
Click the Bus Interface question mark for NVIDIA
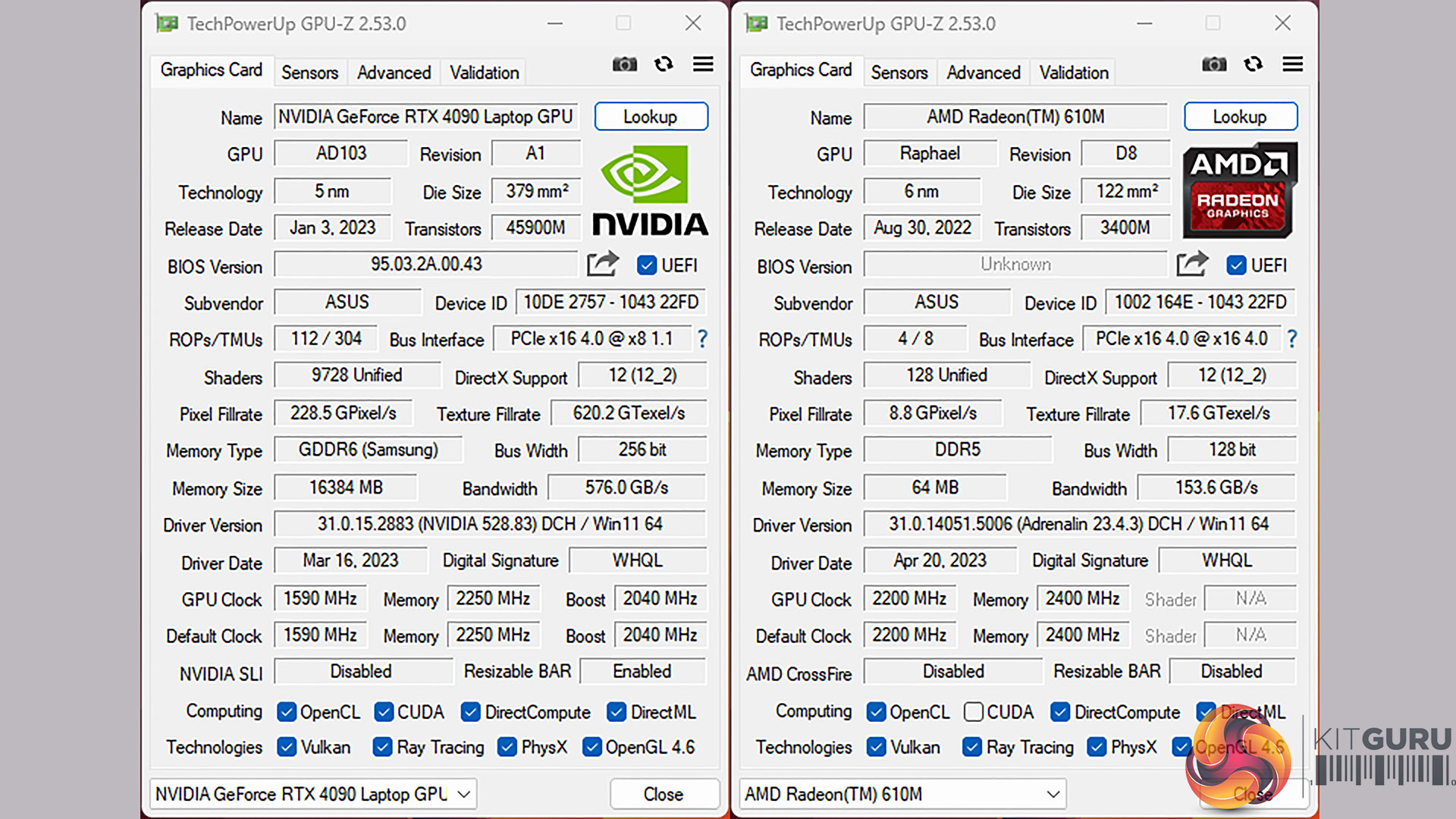coord(702,339)
